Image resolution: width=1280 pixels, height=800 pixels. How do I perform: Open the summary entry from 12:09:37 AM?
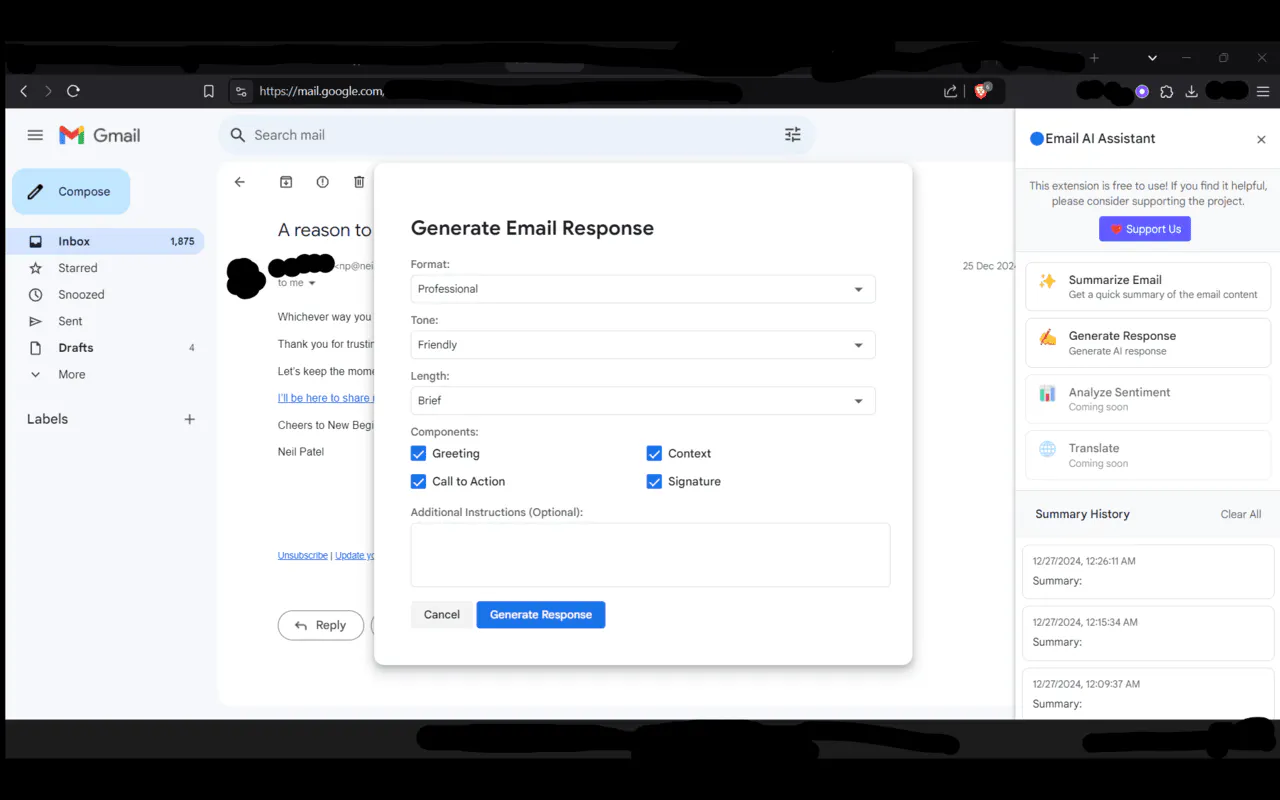1148,693
